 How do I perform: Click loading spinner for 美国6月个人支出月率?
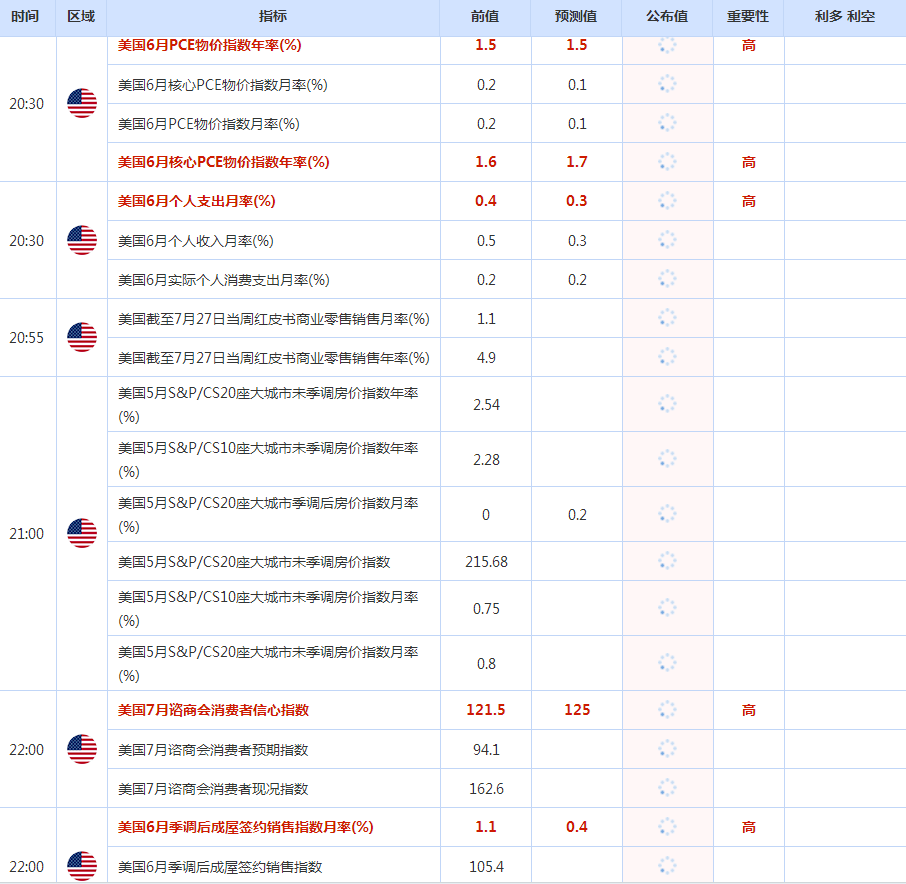(x=667, y=201)
